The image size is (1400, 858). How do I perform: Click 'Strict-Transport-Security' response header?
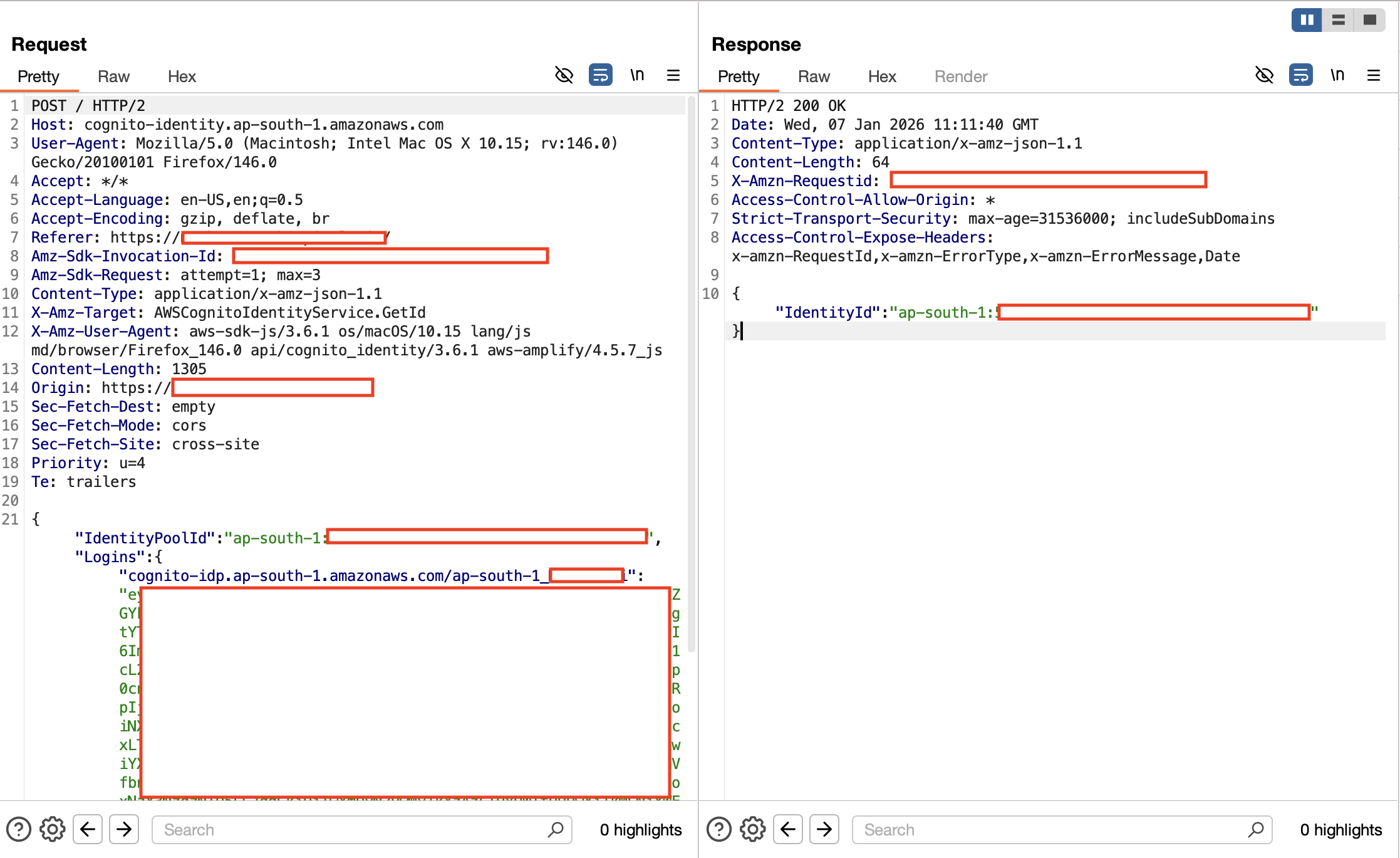click(x=1003, y=218)
